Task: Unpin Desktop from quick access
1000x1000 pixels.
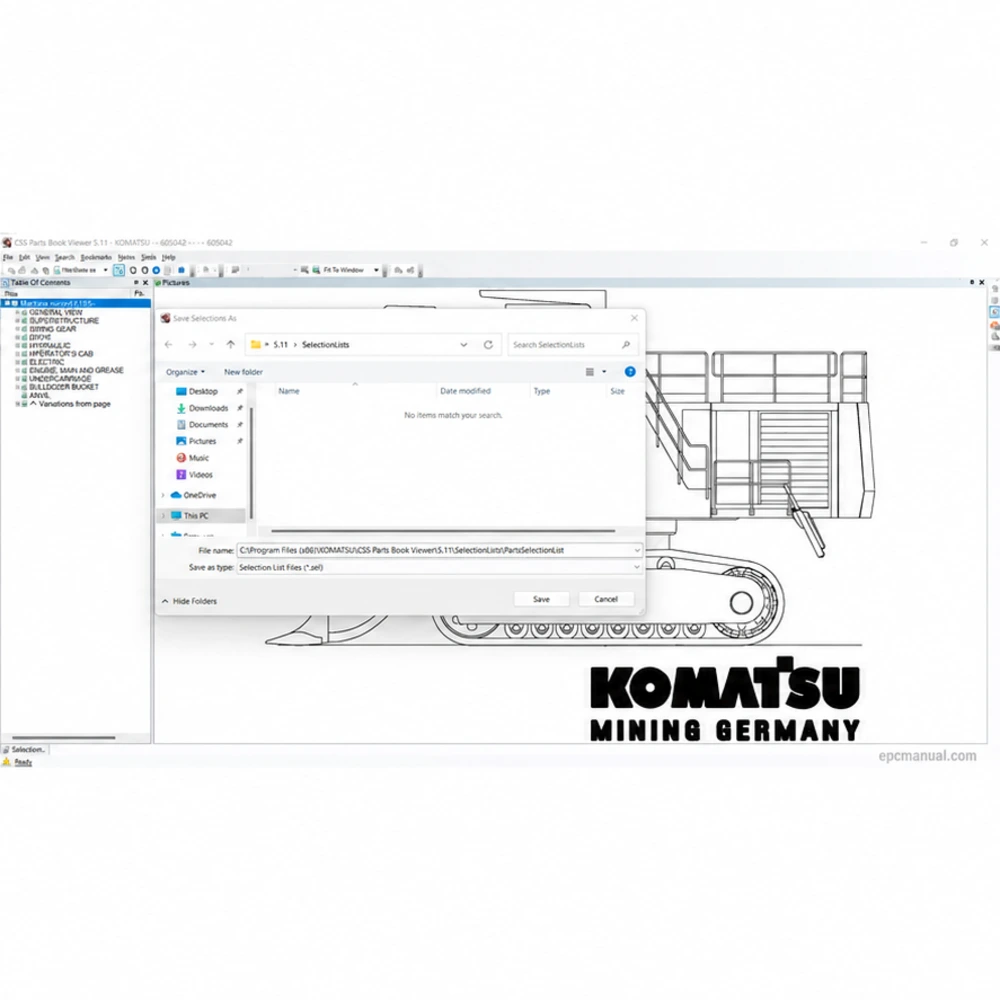Action: pos(240,392)
